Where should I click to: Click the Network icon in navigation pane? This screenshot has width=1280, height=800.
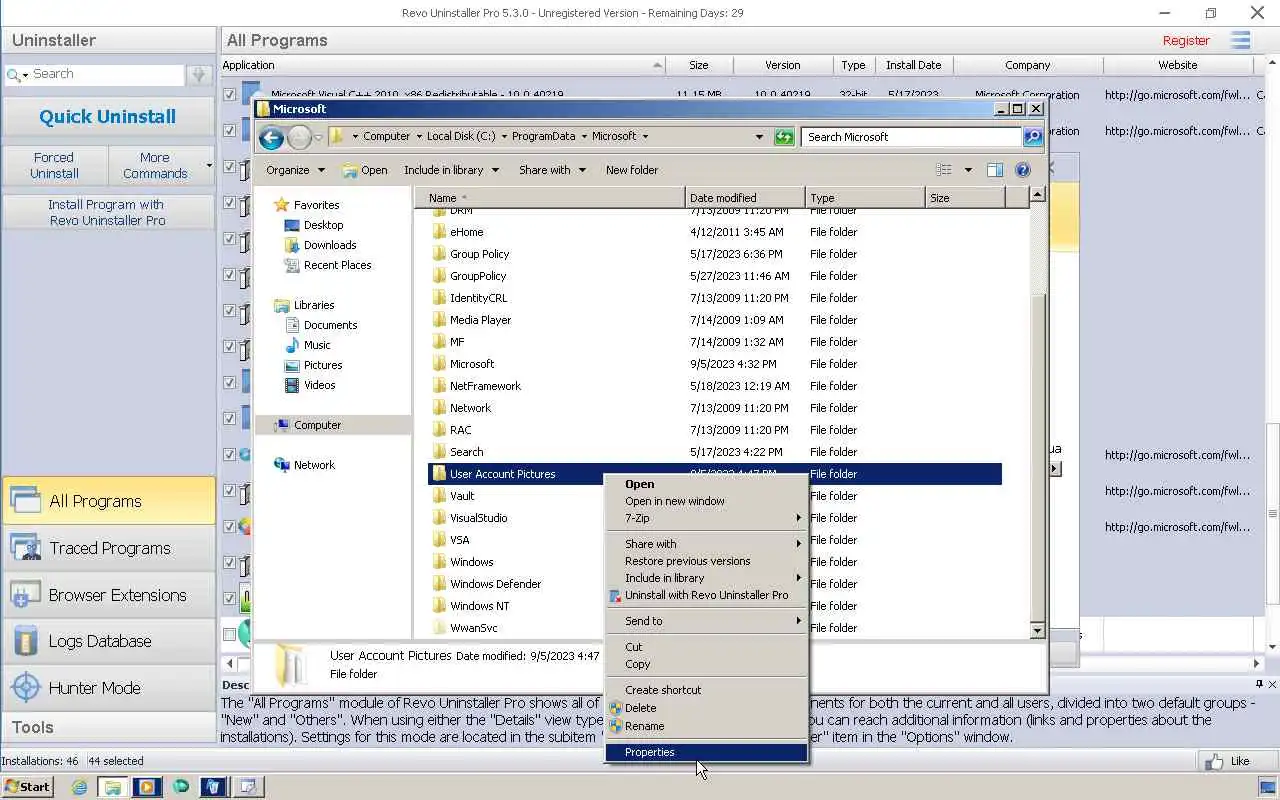click(x=282, y=465)
